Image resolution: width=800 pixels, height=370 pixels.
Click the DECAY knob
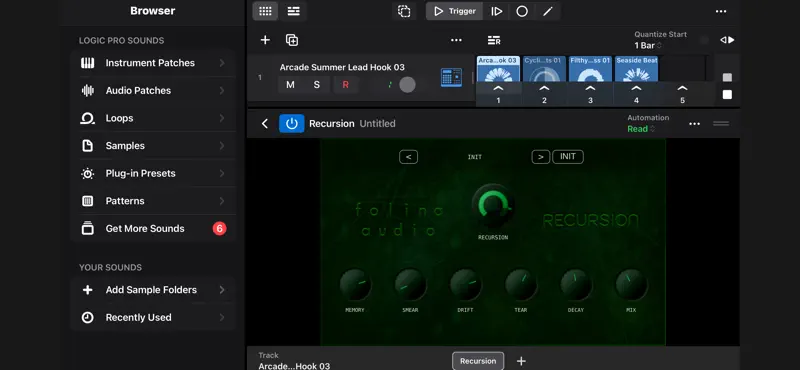pos(577,285)
